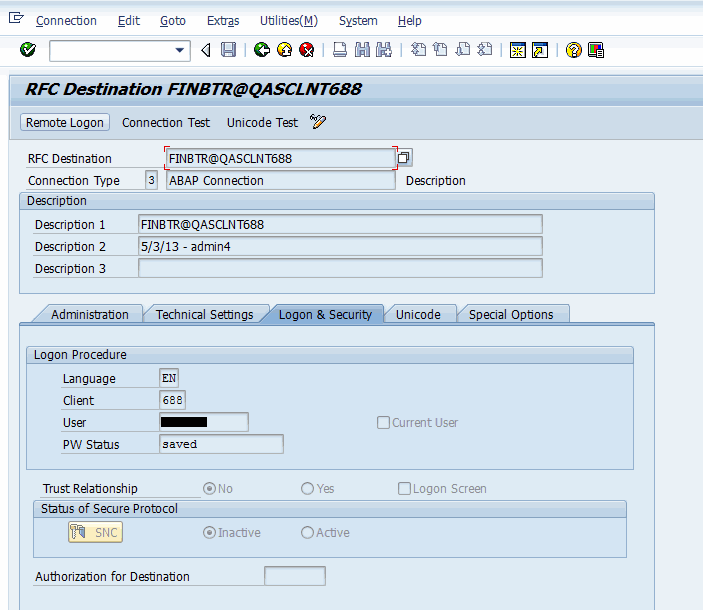Click the ABAP Connection text field
703x610 pixels.
pyautogui.click(x=281, y=180)
